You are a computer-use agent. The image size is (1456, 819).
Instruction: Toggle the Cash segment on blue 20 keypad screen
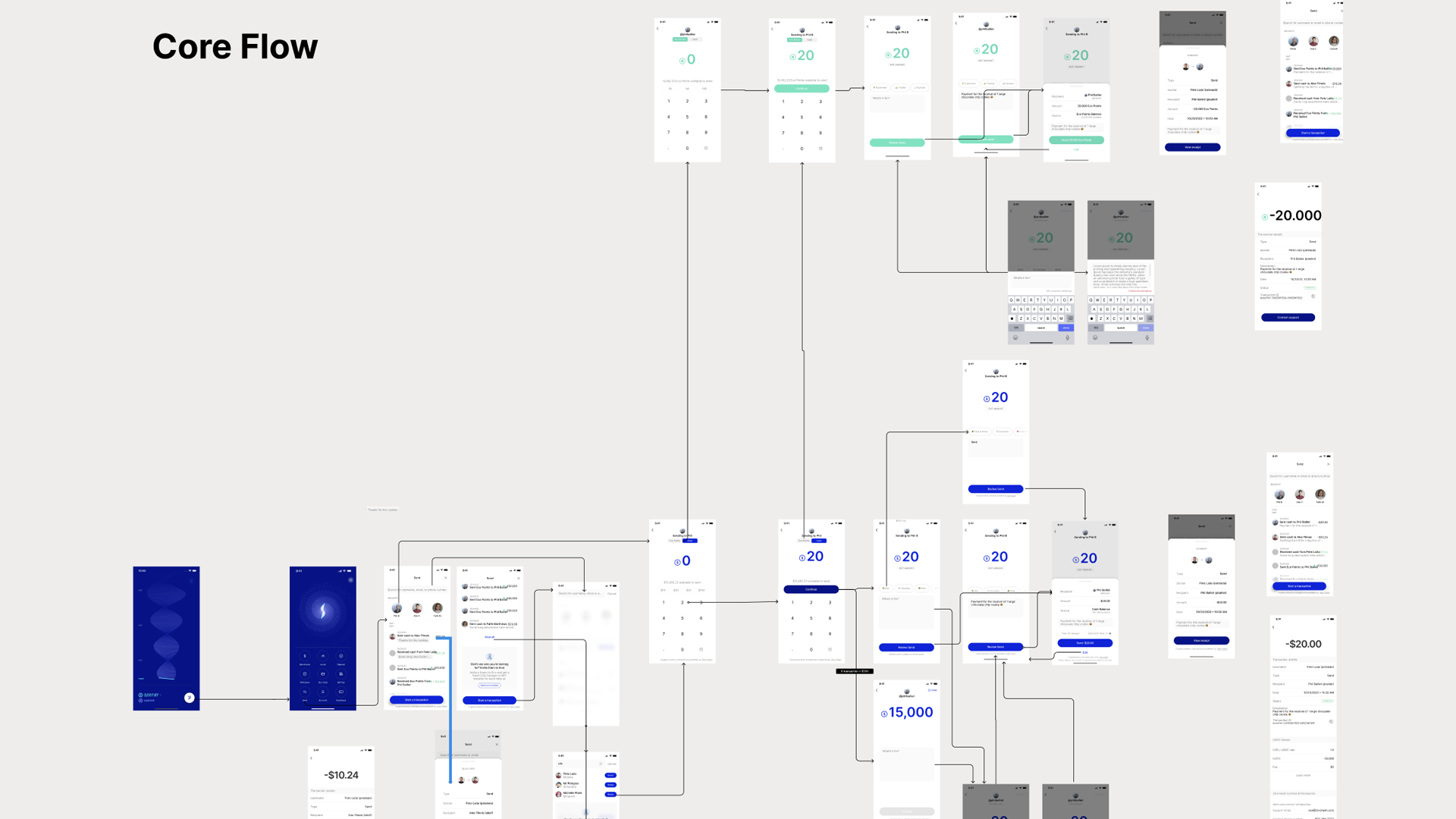819,541
